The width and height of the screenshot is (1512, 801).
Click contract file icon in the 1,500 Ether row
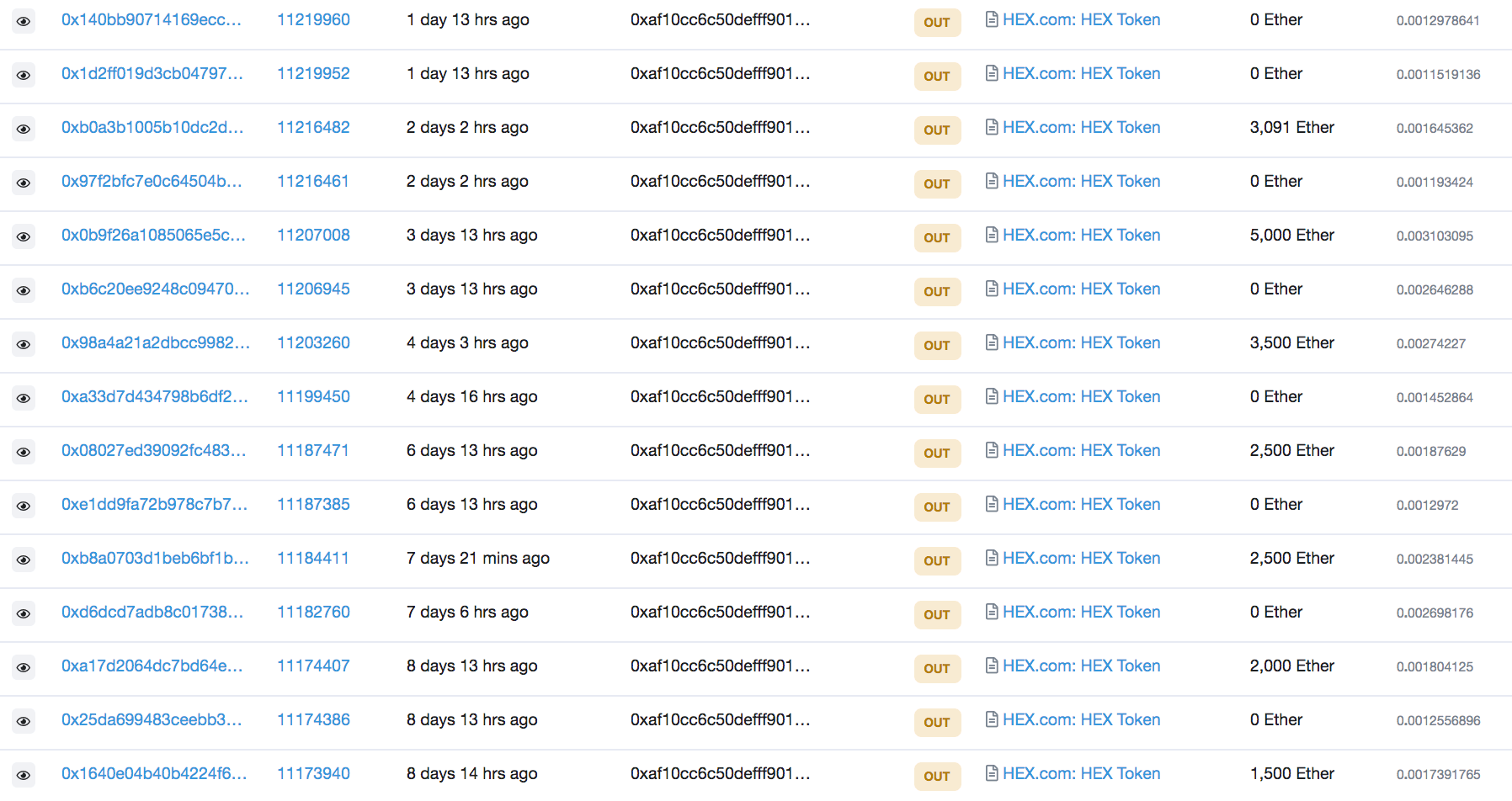[x=992, y=773]
